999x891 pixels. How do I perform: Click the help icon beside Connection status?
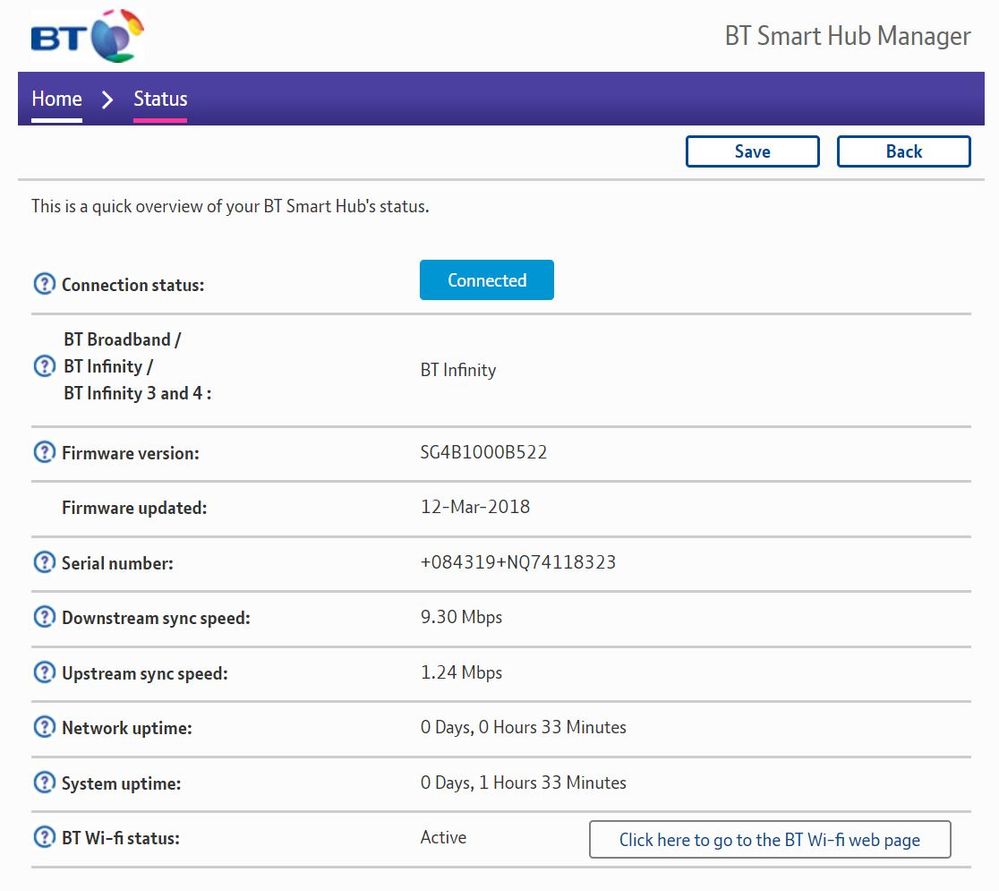coord(44,284)
